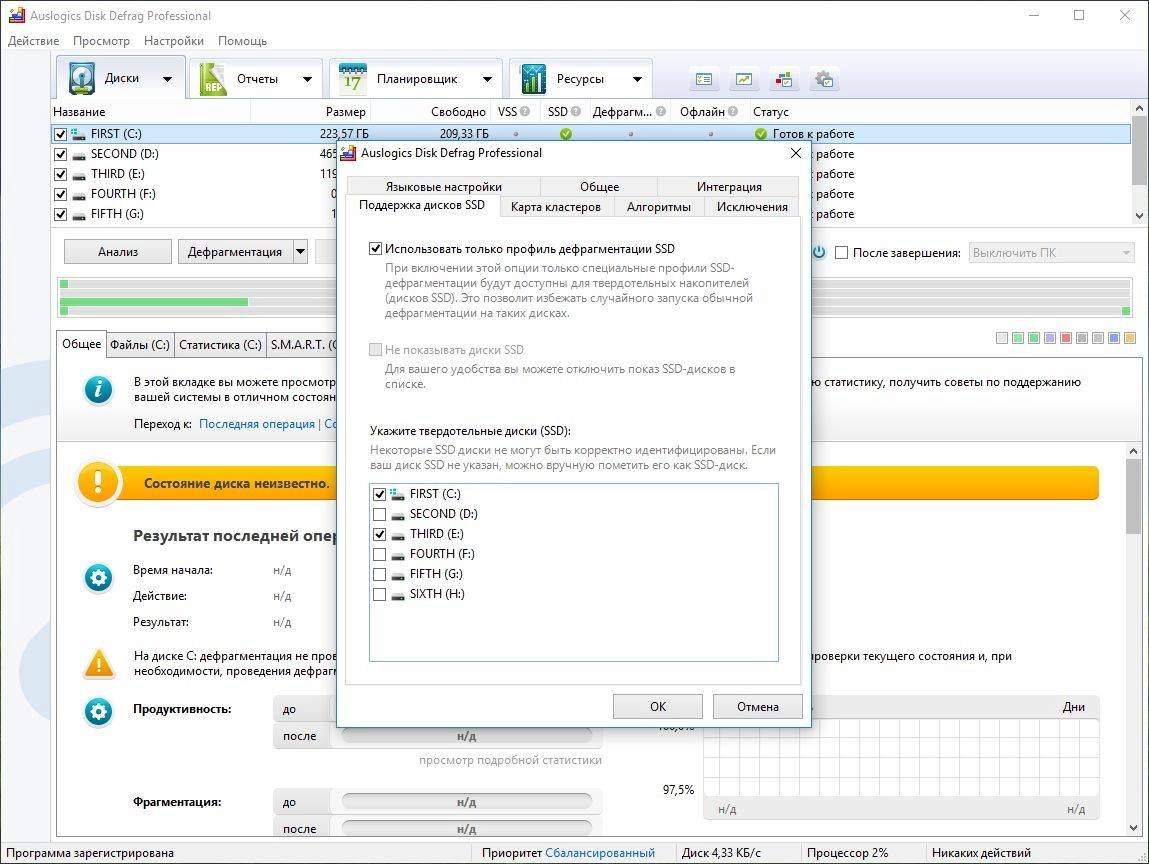Click the green status check beside Готов к работе
This screenshot has width=1149, height=864.
click(x=761, y=134)
